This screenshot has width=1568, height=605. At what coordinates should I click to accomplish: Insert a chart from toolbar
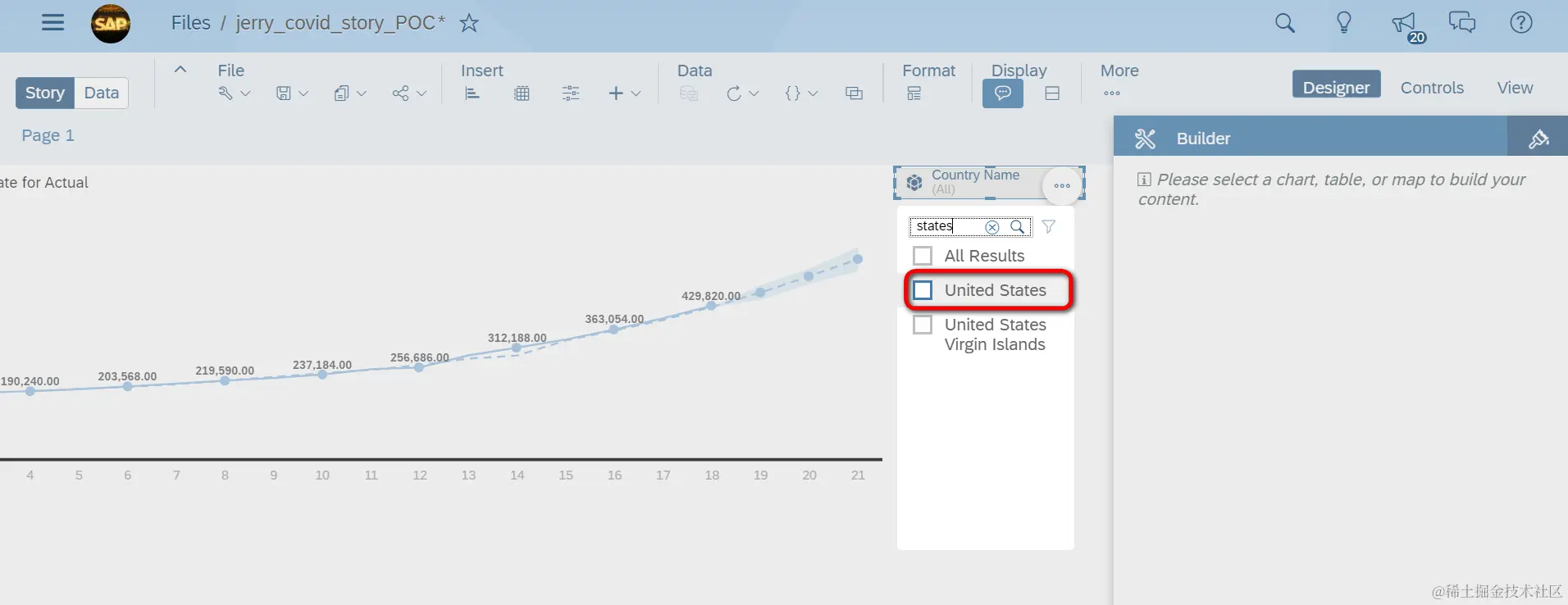click(472, 93)
